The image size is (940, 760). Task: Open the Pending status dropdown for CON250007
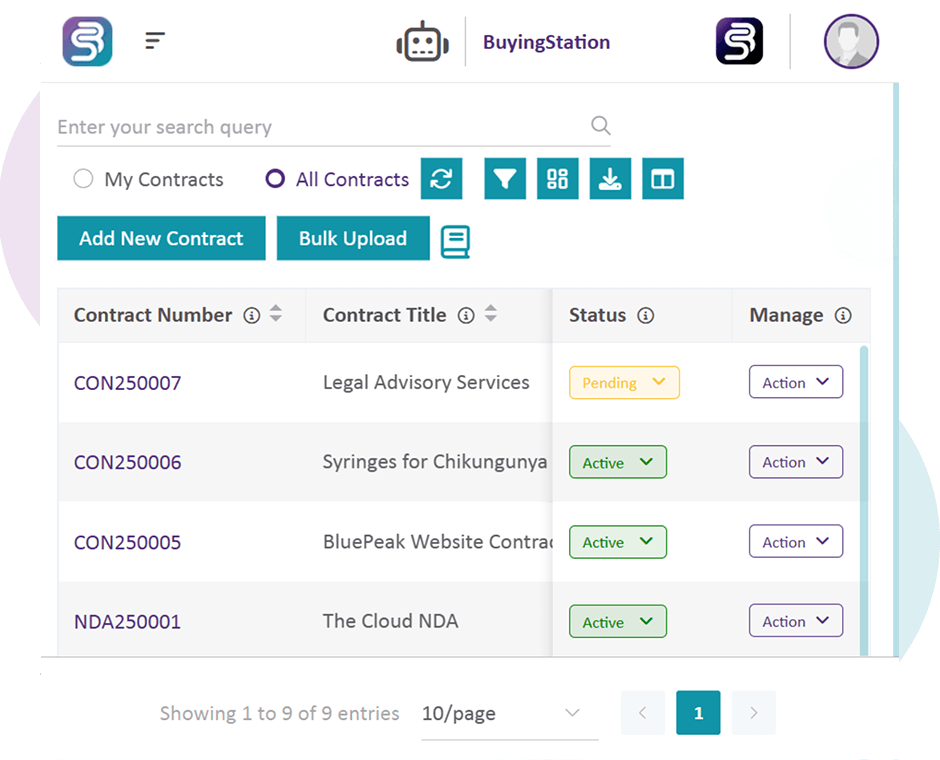(624, 382)
